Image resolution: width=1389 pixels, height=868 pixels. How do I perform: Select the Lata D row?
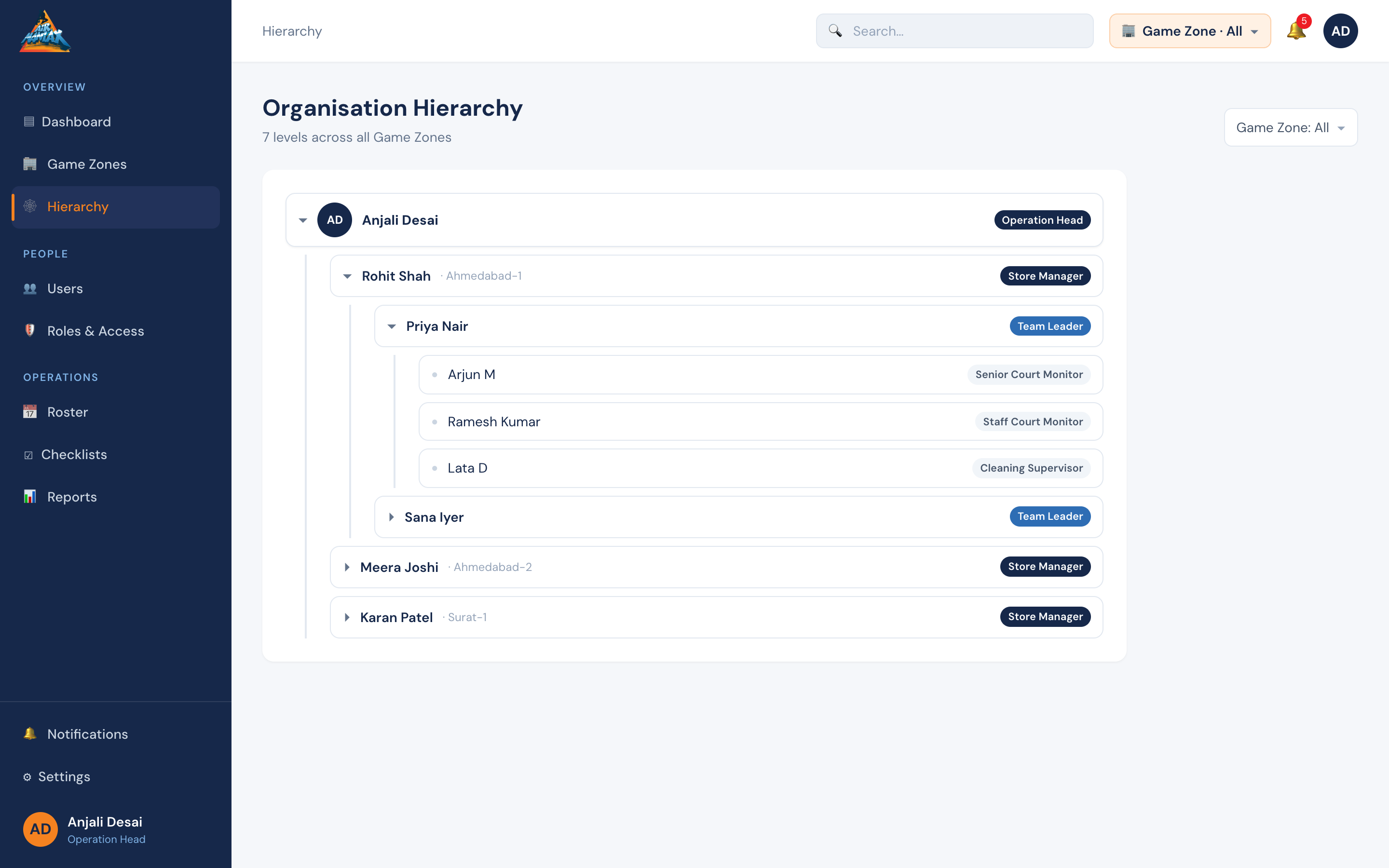(761, 468)
